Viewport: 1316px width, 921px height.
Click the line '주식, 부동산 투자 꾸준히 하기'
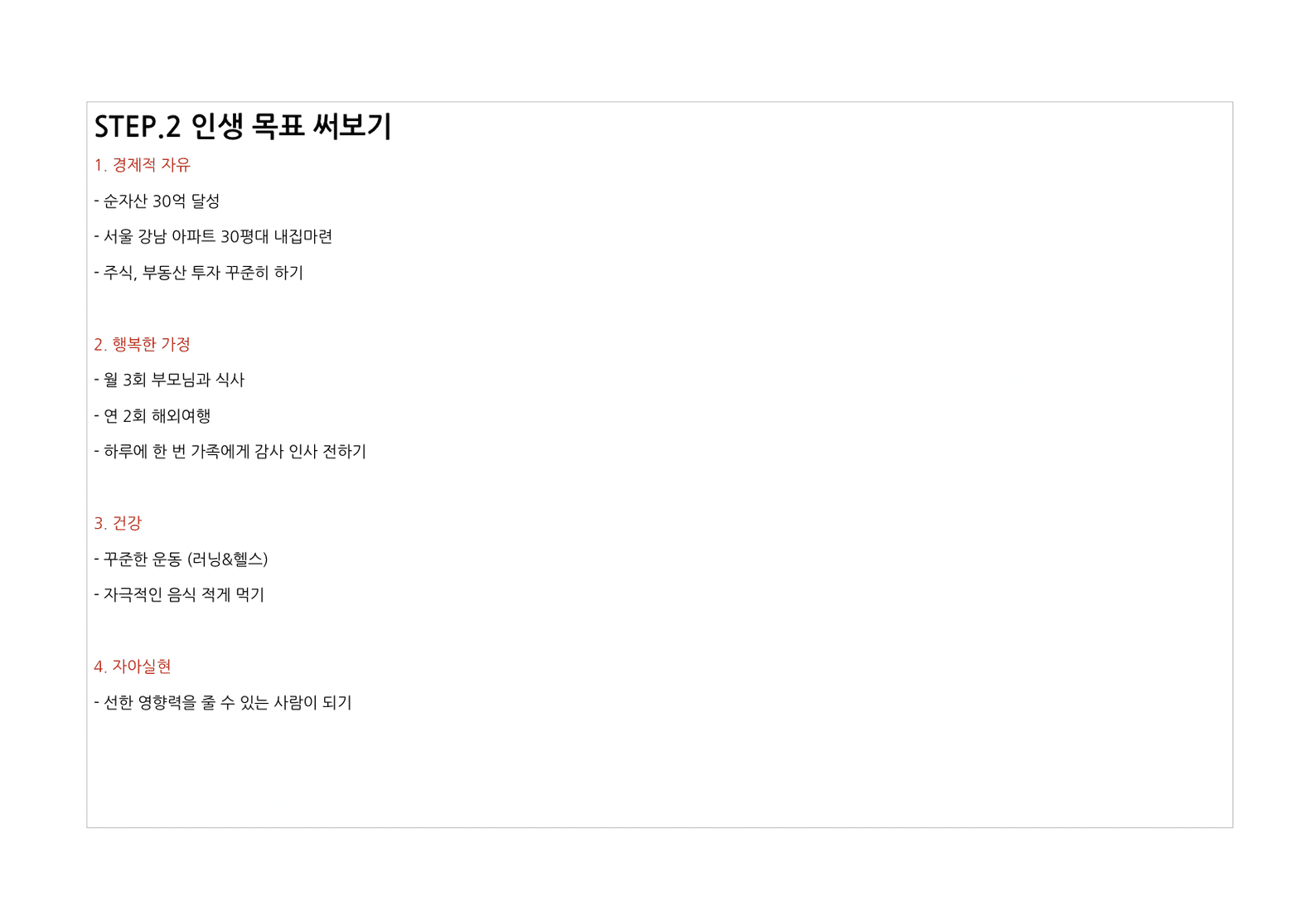(199, 273)
